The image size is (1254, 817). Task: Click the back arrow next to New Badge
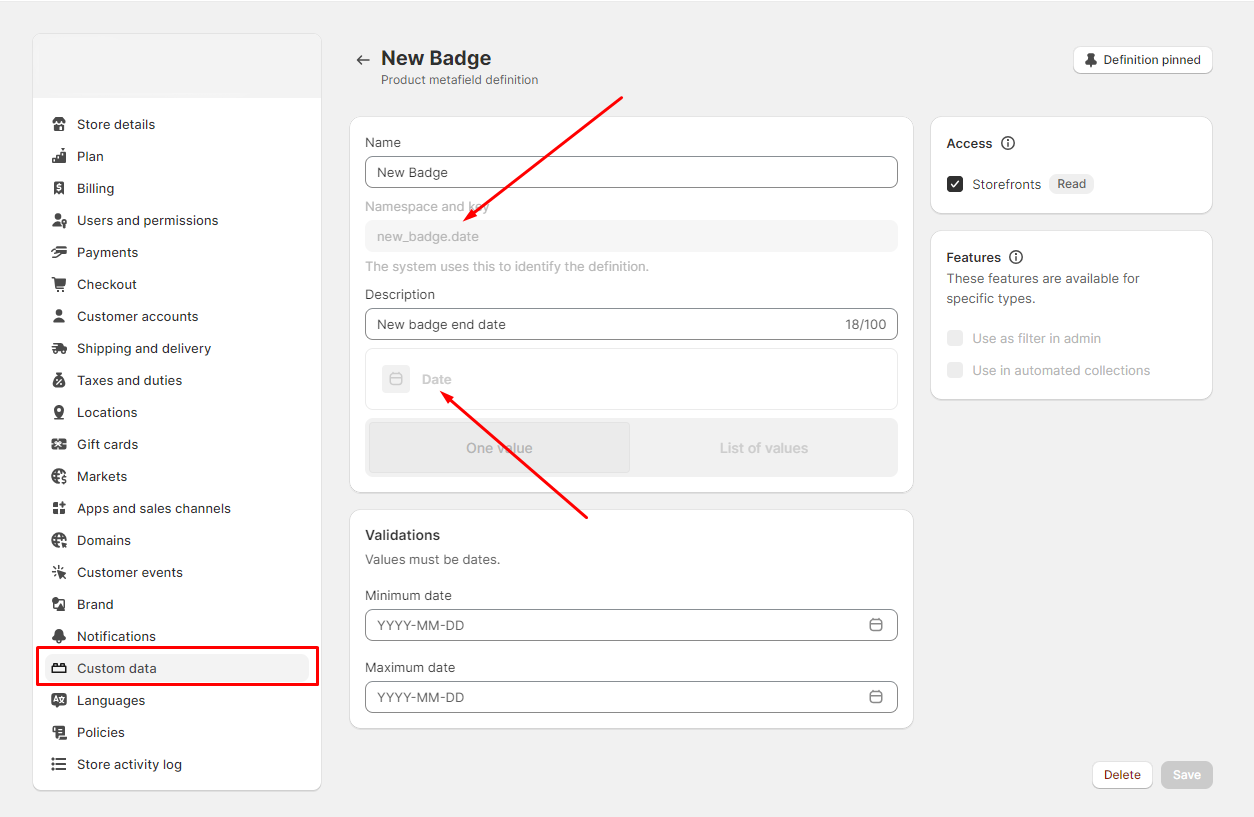pyautogui.click(x=363, y=60)
